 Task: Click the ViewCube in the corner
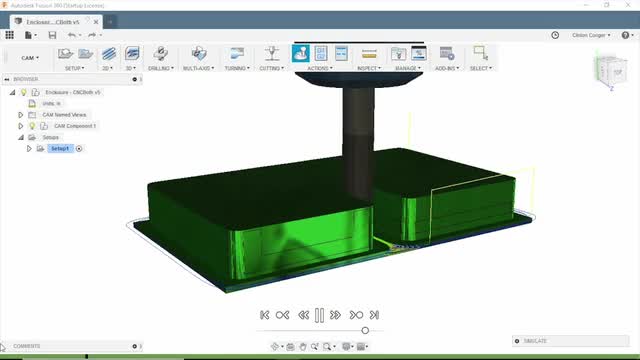(611, 71)
